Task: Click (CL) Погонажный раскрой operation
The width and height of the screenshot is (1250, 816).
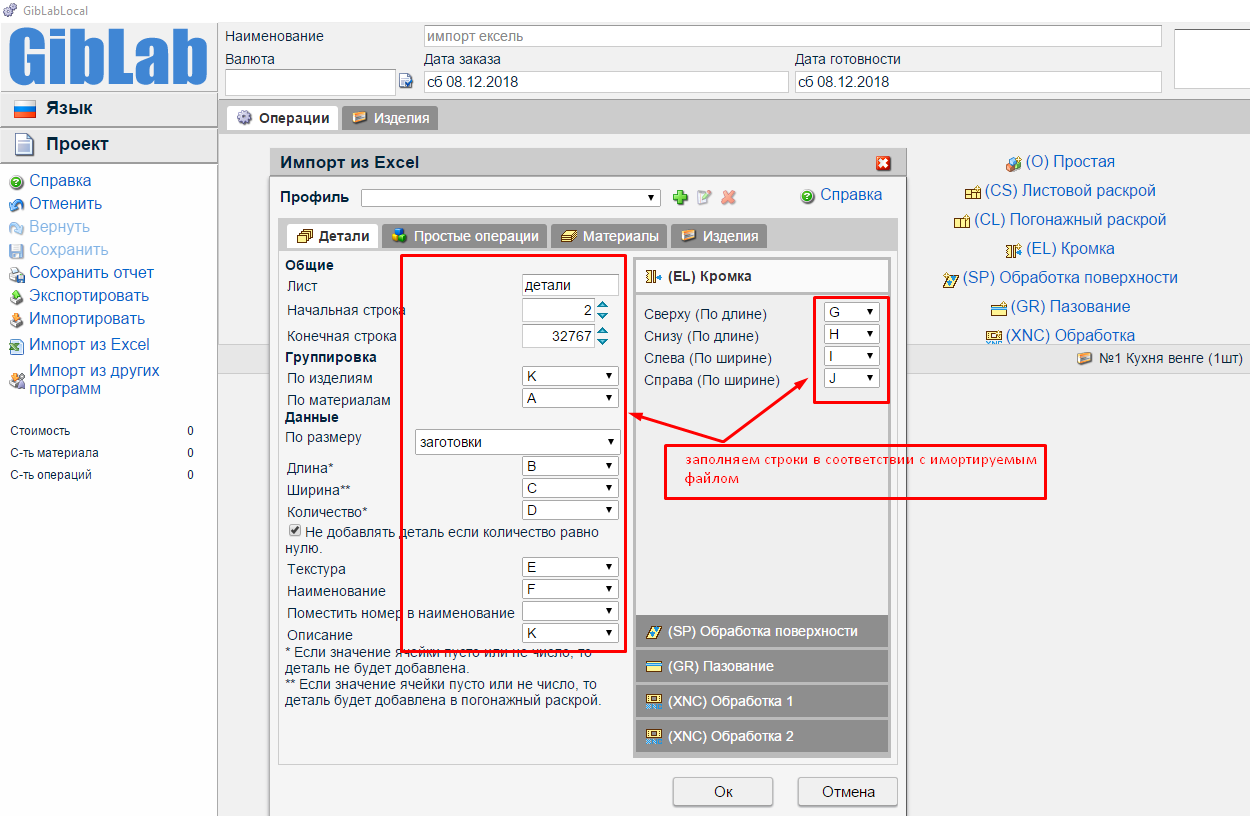Action: pyautogui.click(x=1070, y=220)
